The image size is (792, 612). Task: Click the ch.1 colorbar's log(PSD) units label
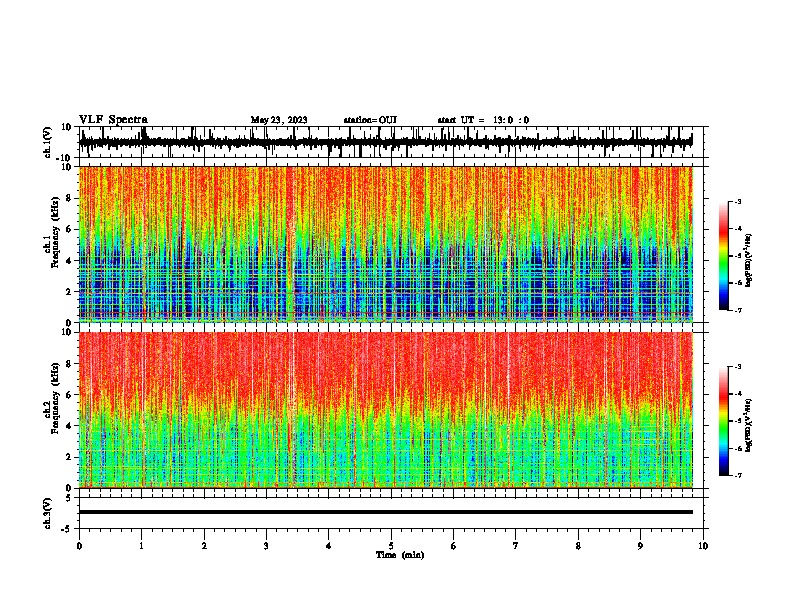click(749, 261)
